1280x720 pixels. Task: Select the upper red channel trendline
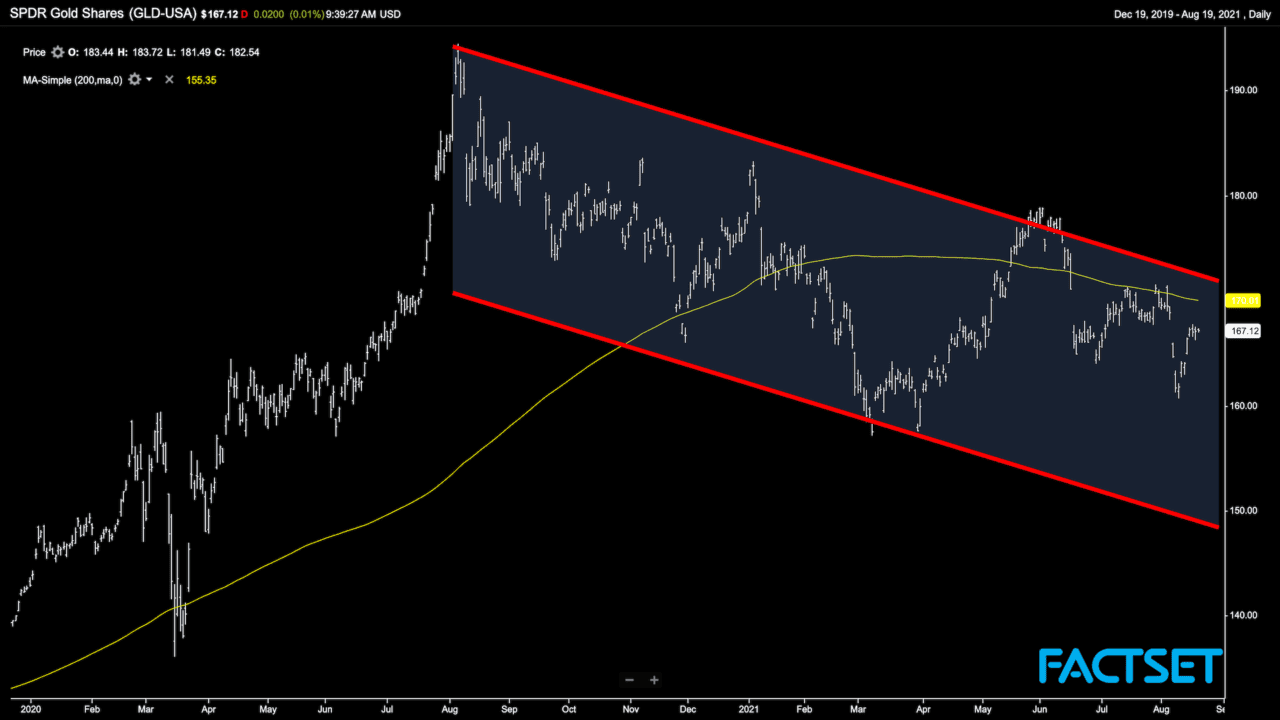point(840,163)
